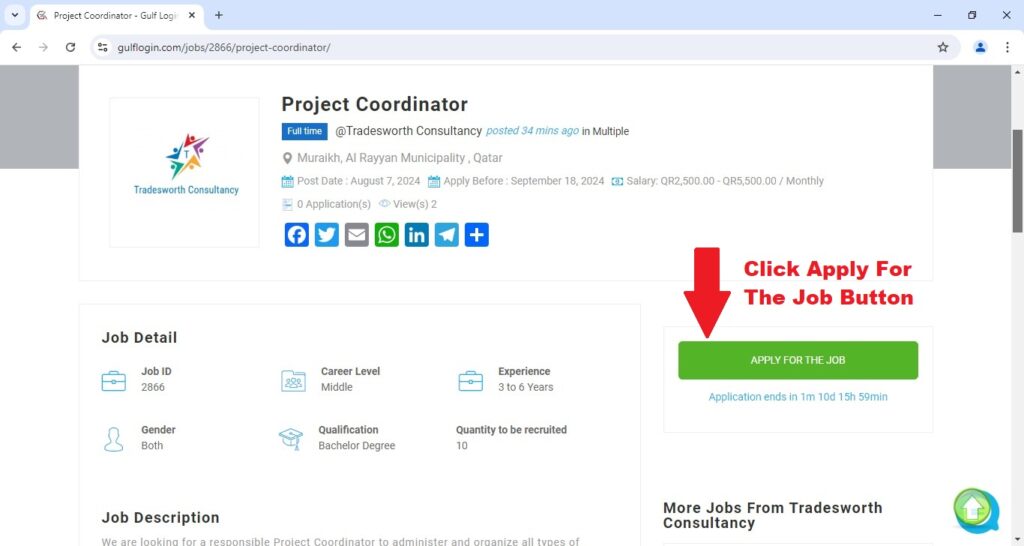The image size is (1024, 546).
Task: View site information icon in address bar
Action: (x=103, y=47)
